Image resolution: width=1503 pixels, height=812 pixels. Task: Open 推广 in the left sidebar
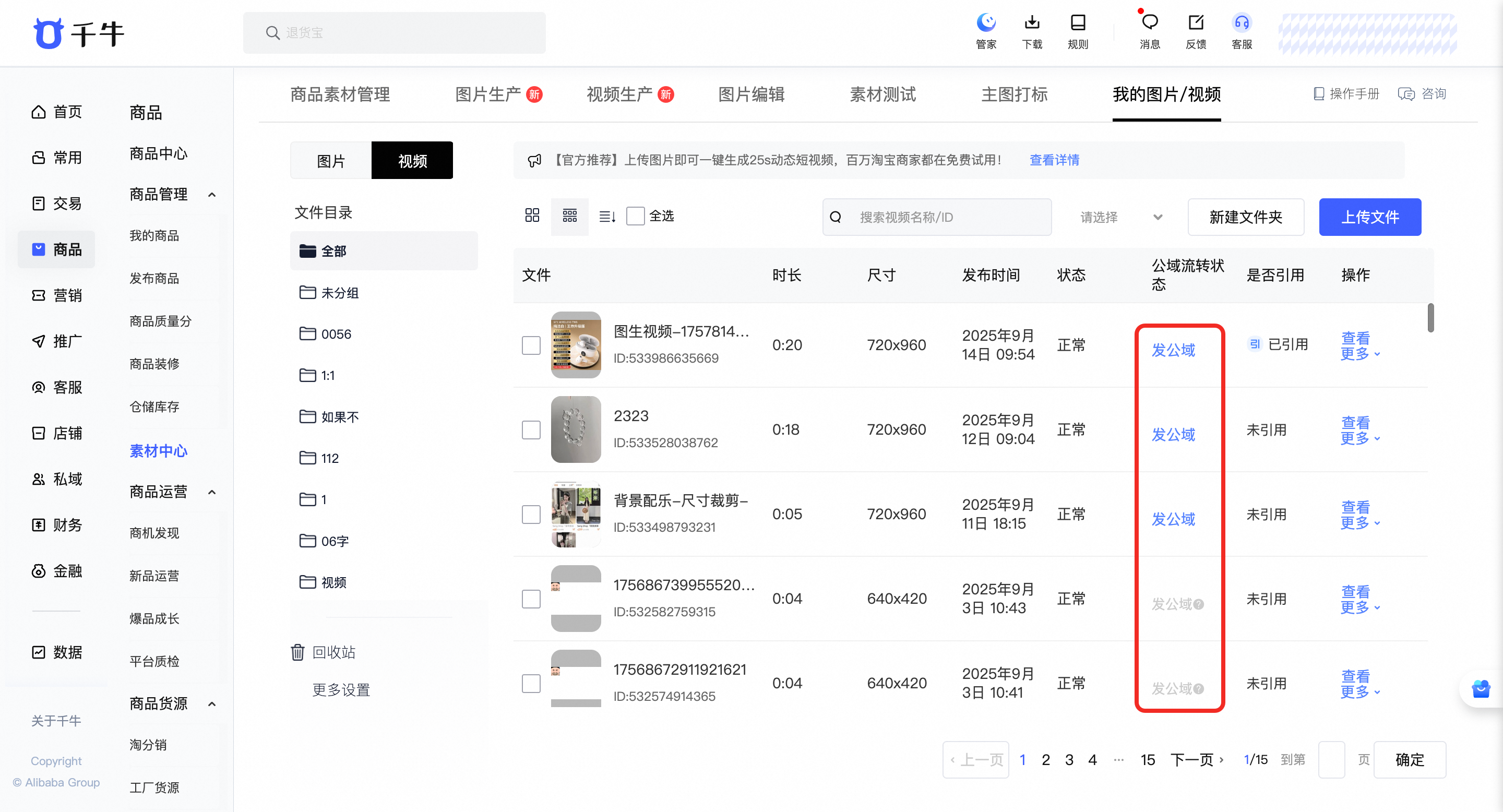click(x=56, y=341)
